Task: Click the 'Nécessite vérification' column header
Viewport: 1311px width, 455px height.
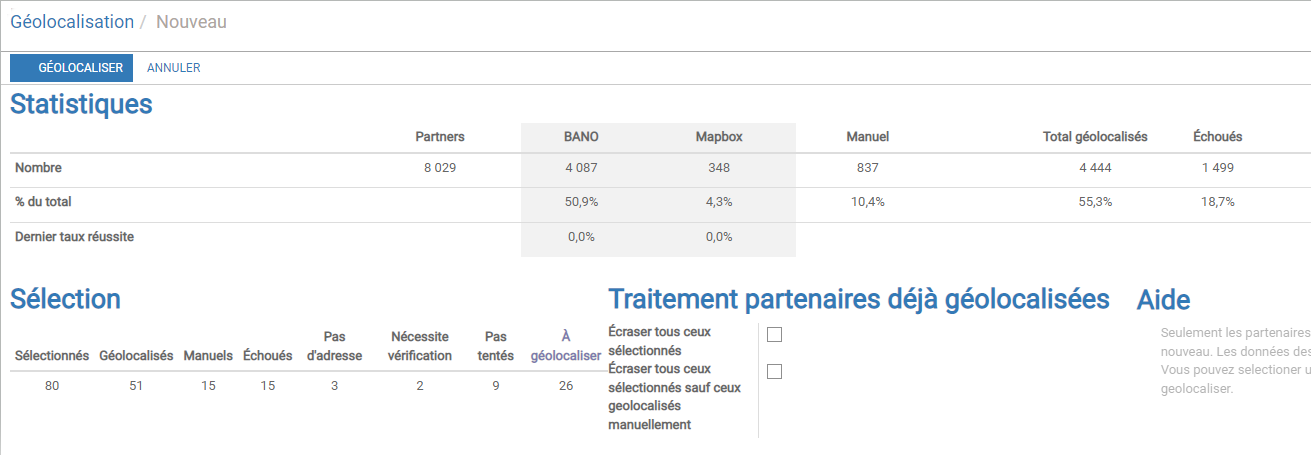Action: pyautogui.click(x=420, y=346)
